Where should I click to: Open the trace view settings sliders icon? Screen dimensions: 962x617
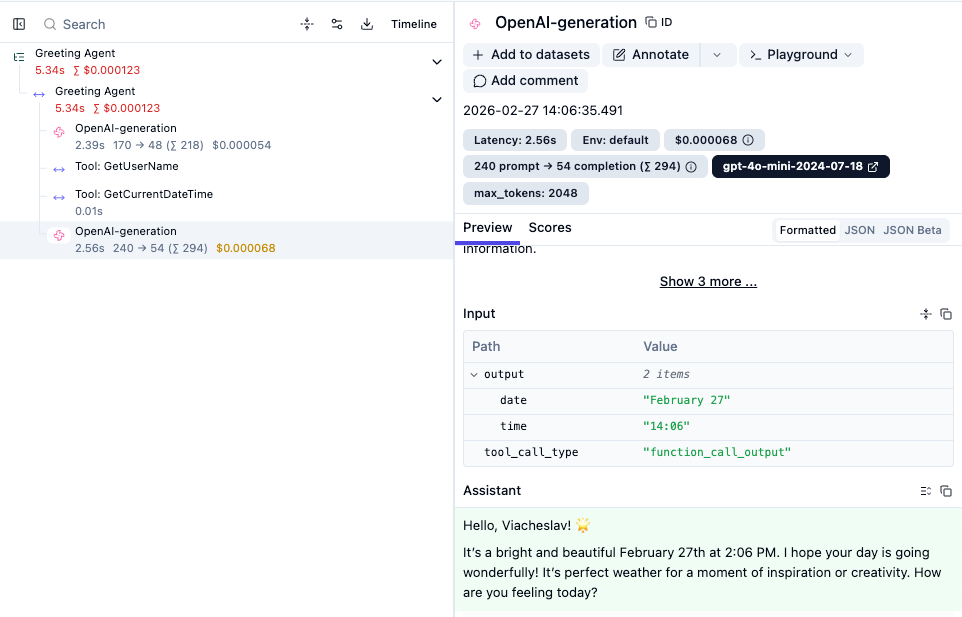(x=337, y=24)
